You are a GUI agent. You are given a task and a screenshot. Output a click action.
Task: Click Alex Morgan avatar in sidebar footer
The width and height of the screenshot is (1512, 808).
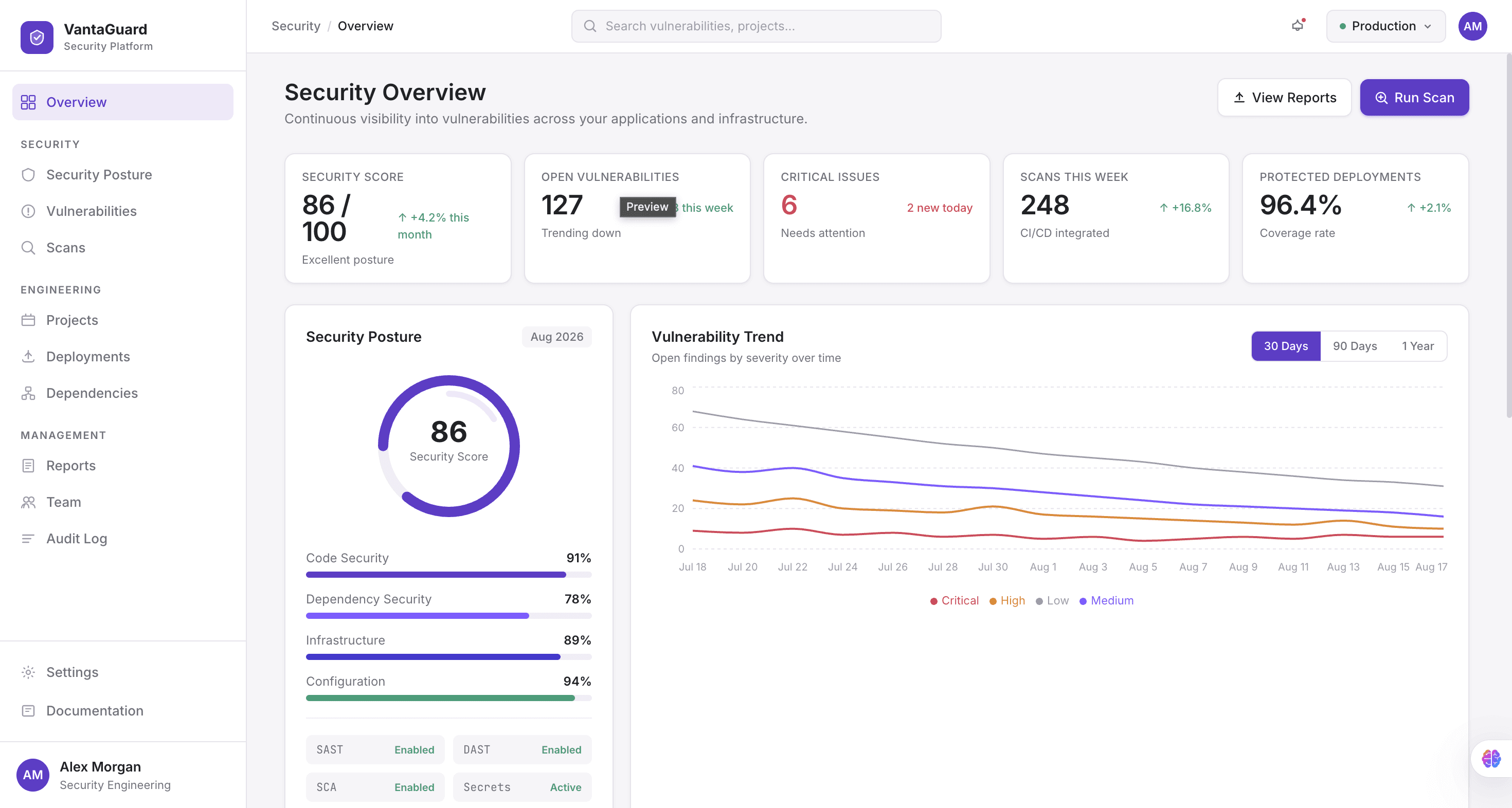(x=33, y=775)
